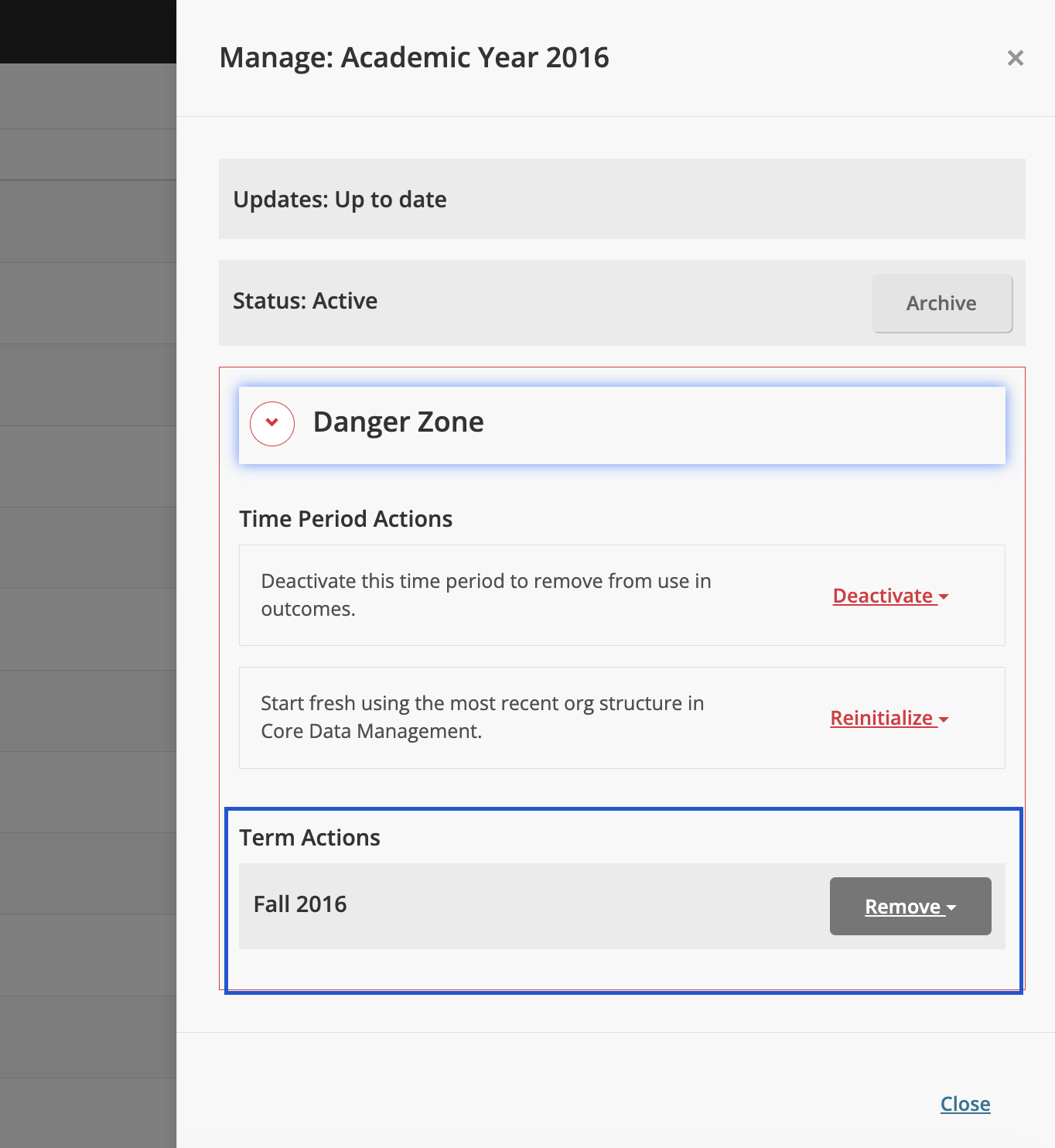Click the Close link at bottom
Screen dimensions: 1055x1148
[965, 1104]
